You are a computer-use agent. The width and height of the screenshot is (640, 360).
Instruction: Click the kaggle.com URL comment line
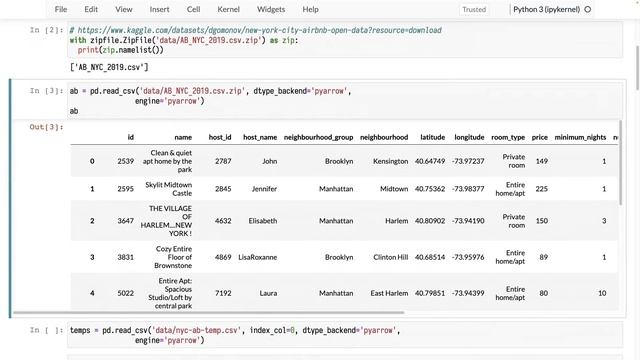click(x=256, y=30)
